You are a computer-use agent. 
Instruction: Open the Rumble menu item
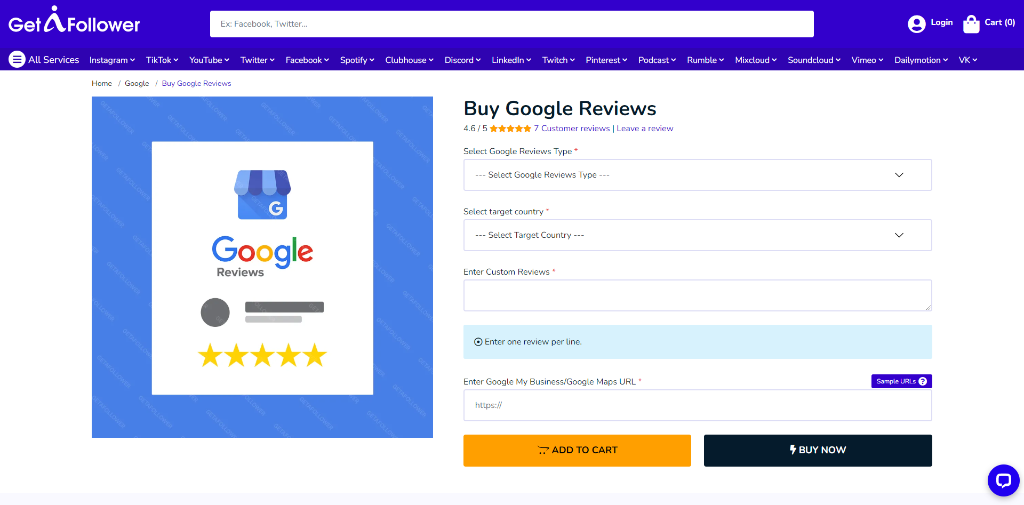(x=705, y=60)
